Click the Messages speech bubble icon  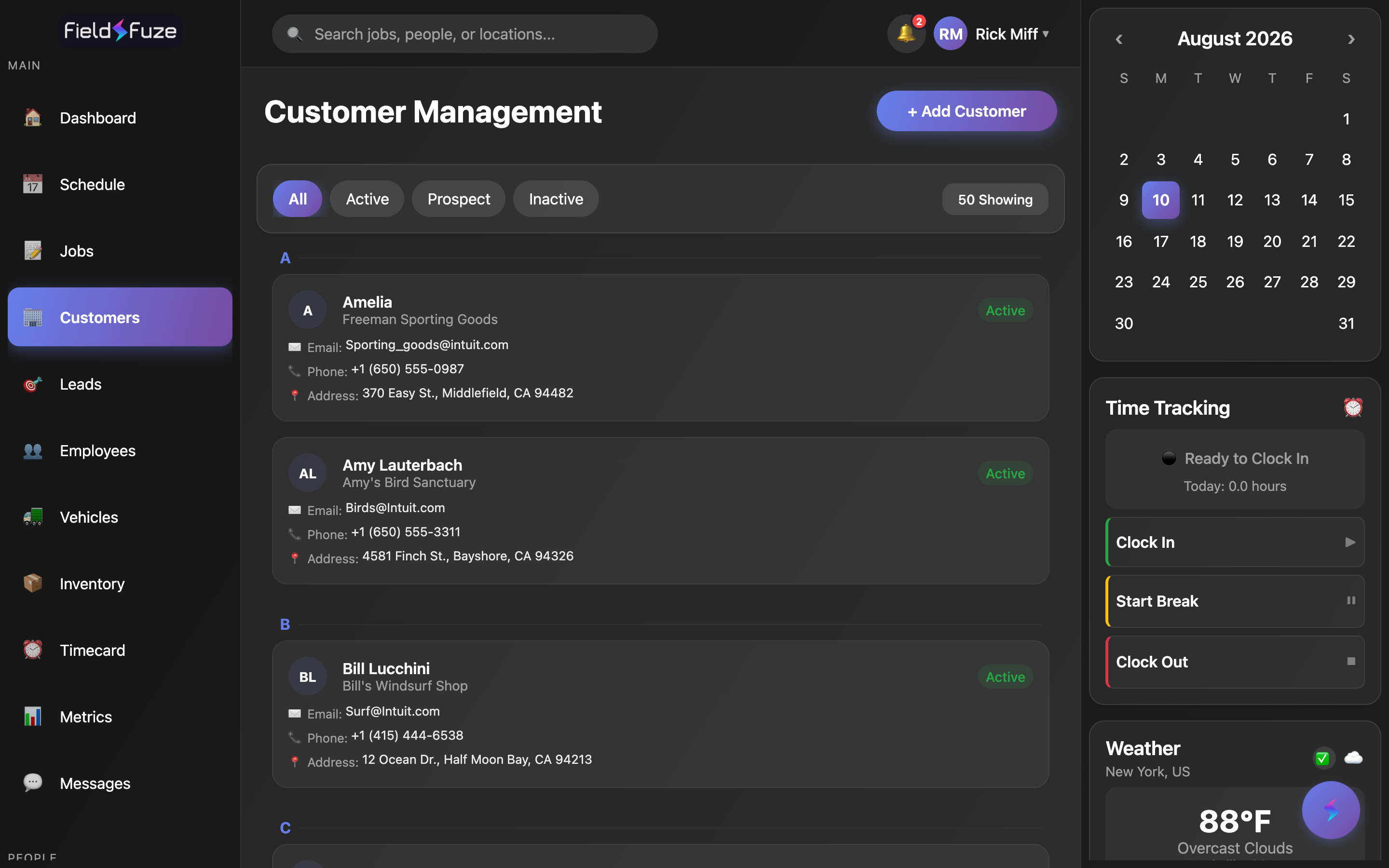33,784
